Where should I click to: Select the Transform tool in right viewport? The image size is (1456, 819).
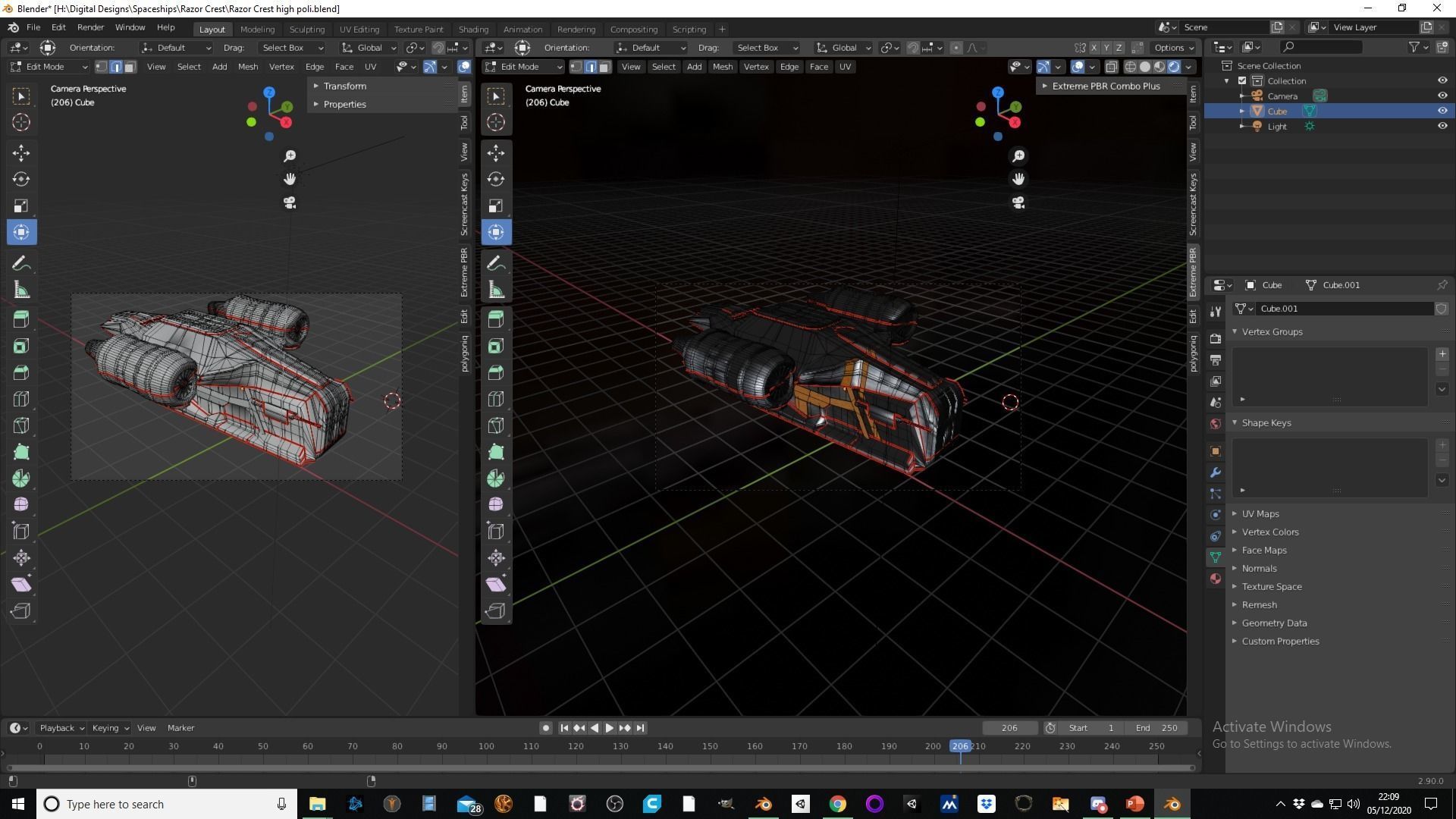[496, 232]
